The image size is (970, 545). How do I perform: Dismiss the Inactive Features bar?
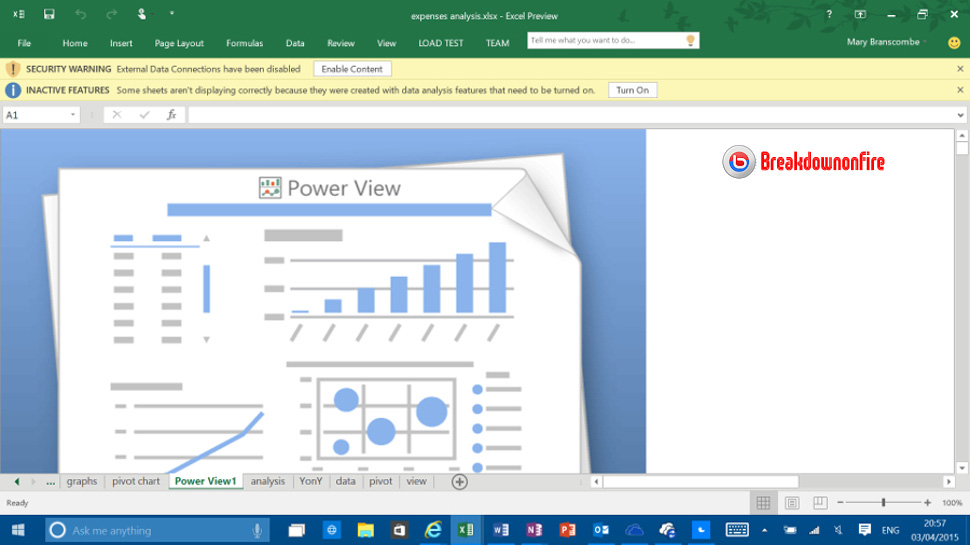(960, 90)
